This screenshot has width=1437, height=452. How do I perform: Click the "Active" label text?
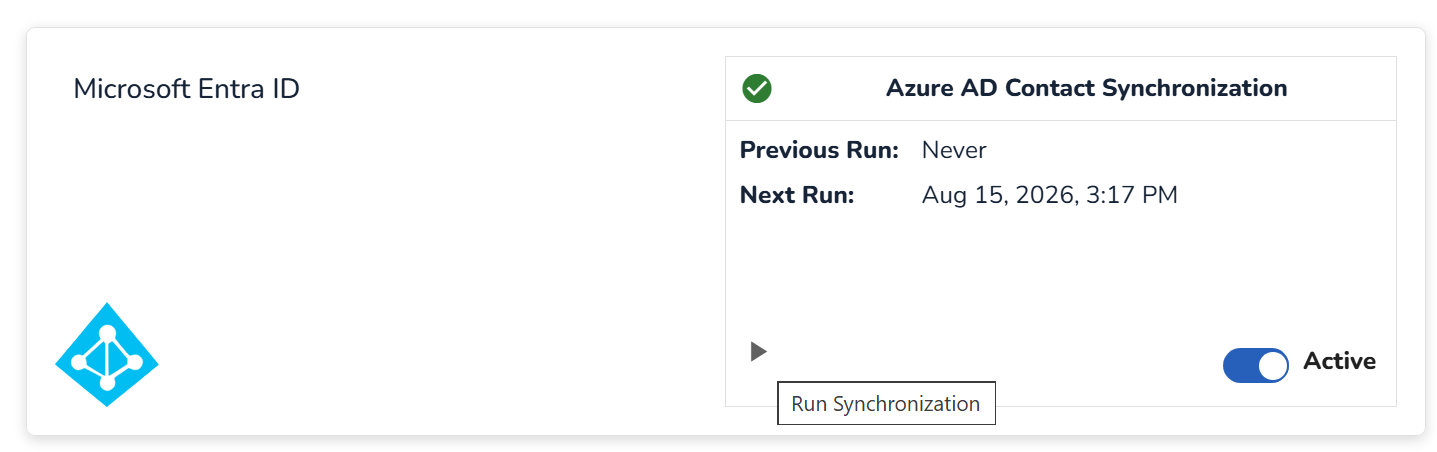click(1339, 361)
